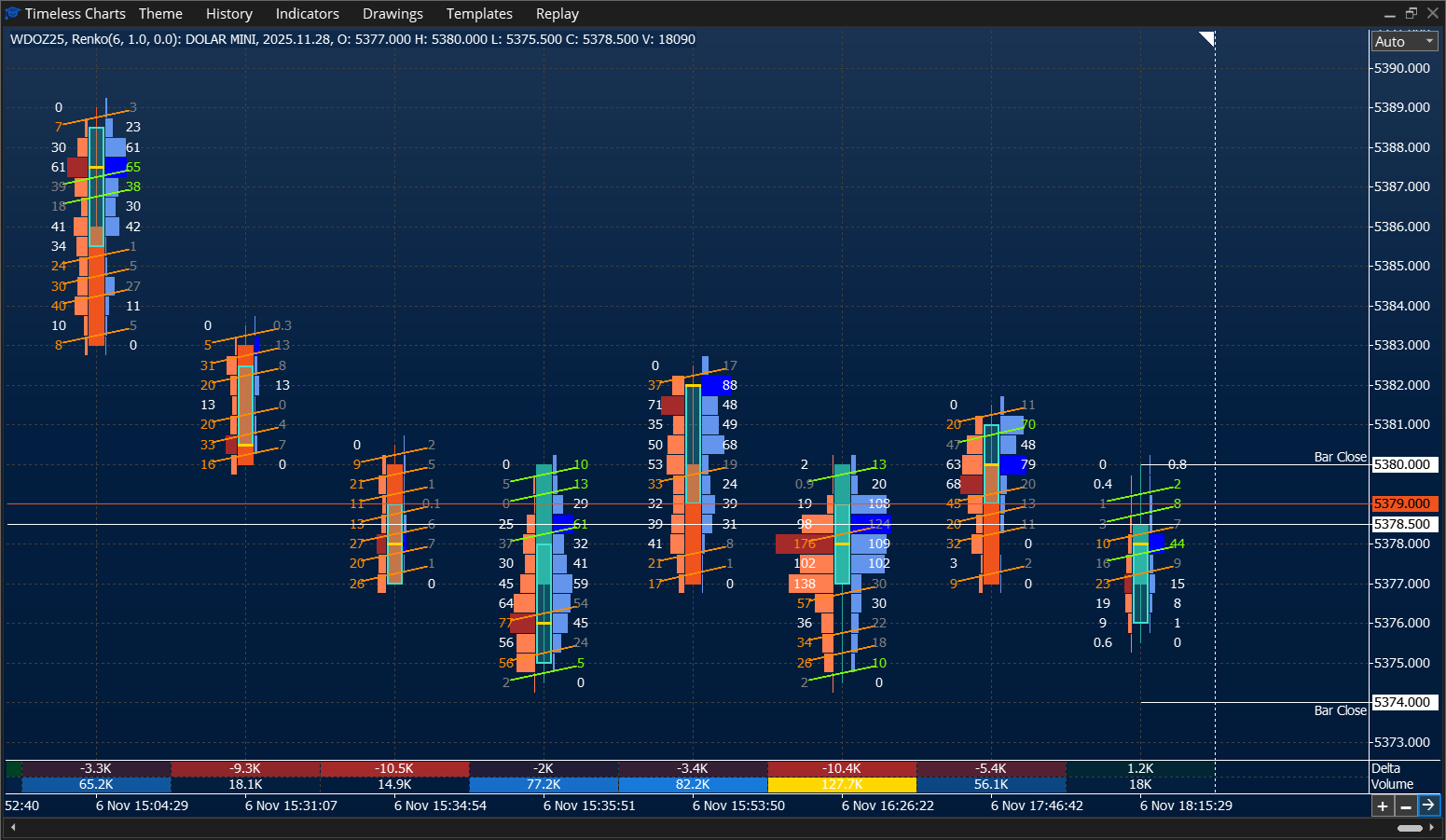1446x840 pixels.
Task: Click the close window icon
Action: [x=1433, y=12]
